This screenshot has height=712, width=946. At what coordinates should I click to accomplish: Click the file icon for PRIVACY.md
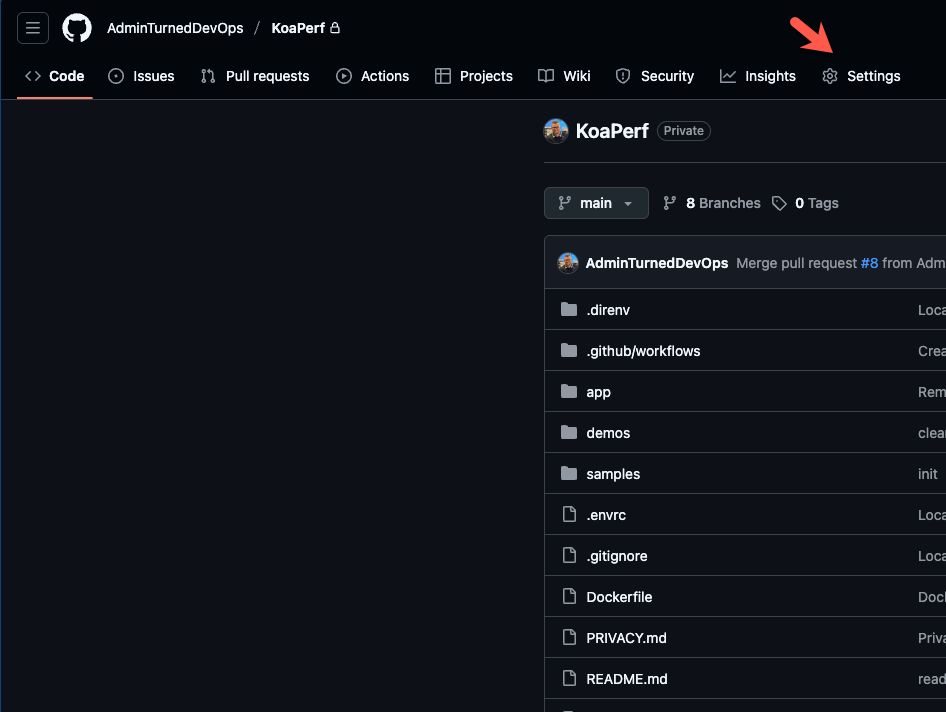point(569,637)
